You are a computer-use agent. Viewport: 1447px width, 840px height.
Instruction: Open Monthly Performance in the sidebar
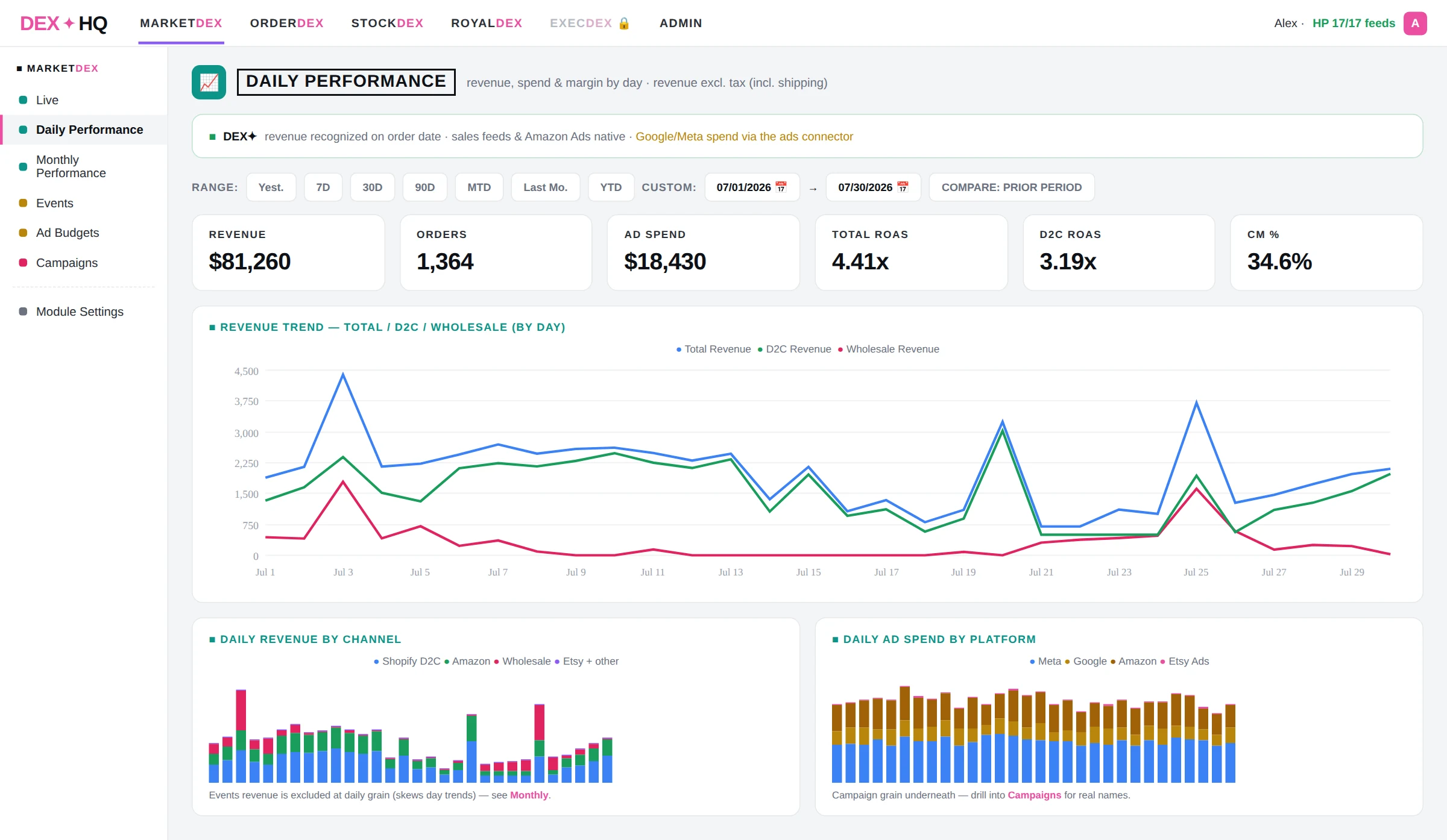[84, 166]
